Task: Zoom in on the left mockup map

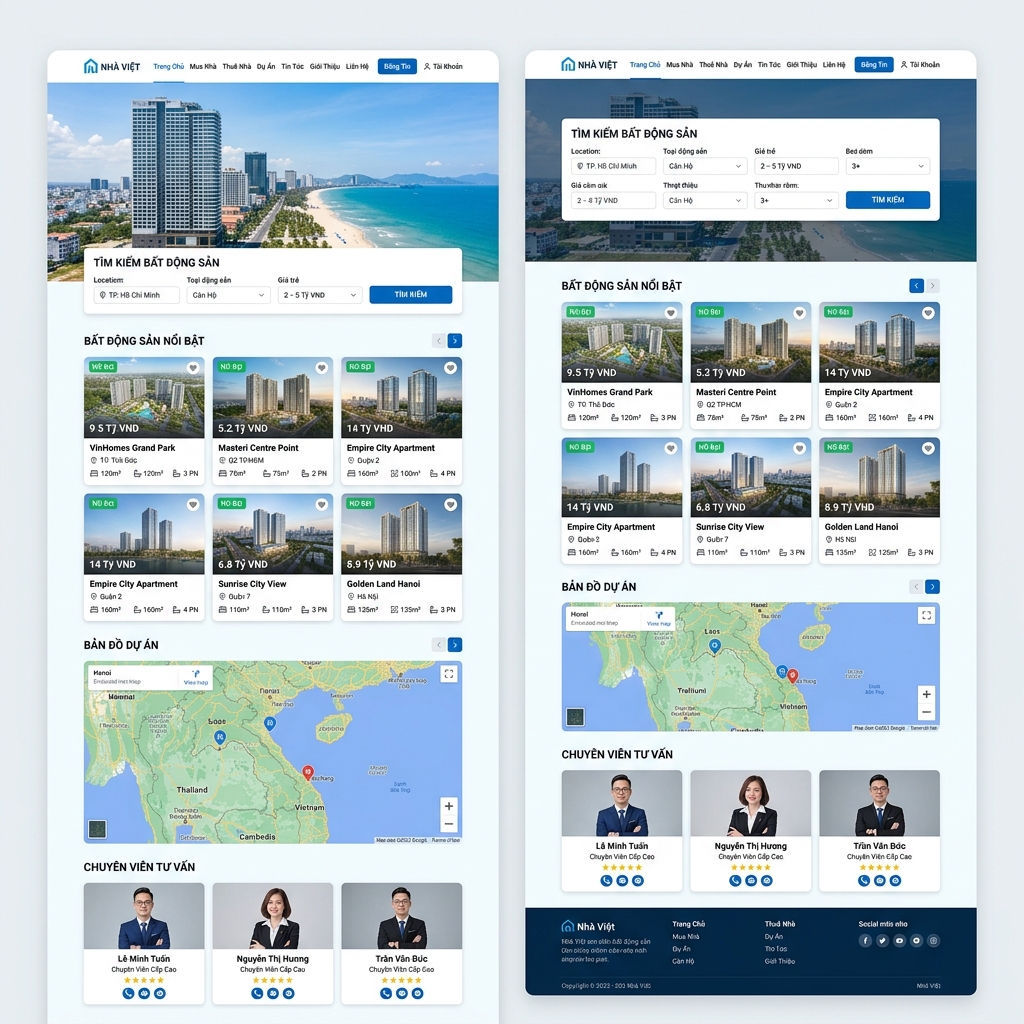Action: click(449, 806)
